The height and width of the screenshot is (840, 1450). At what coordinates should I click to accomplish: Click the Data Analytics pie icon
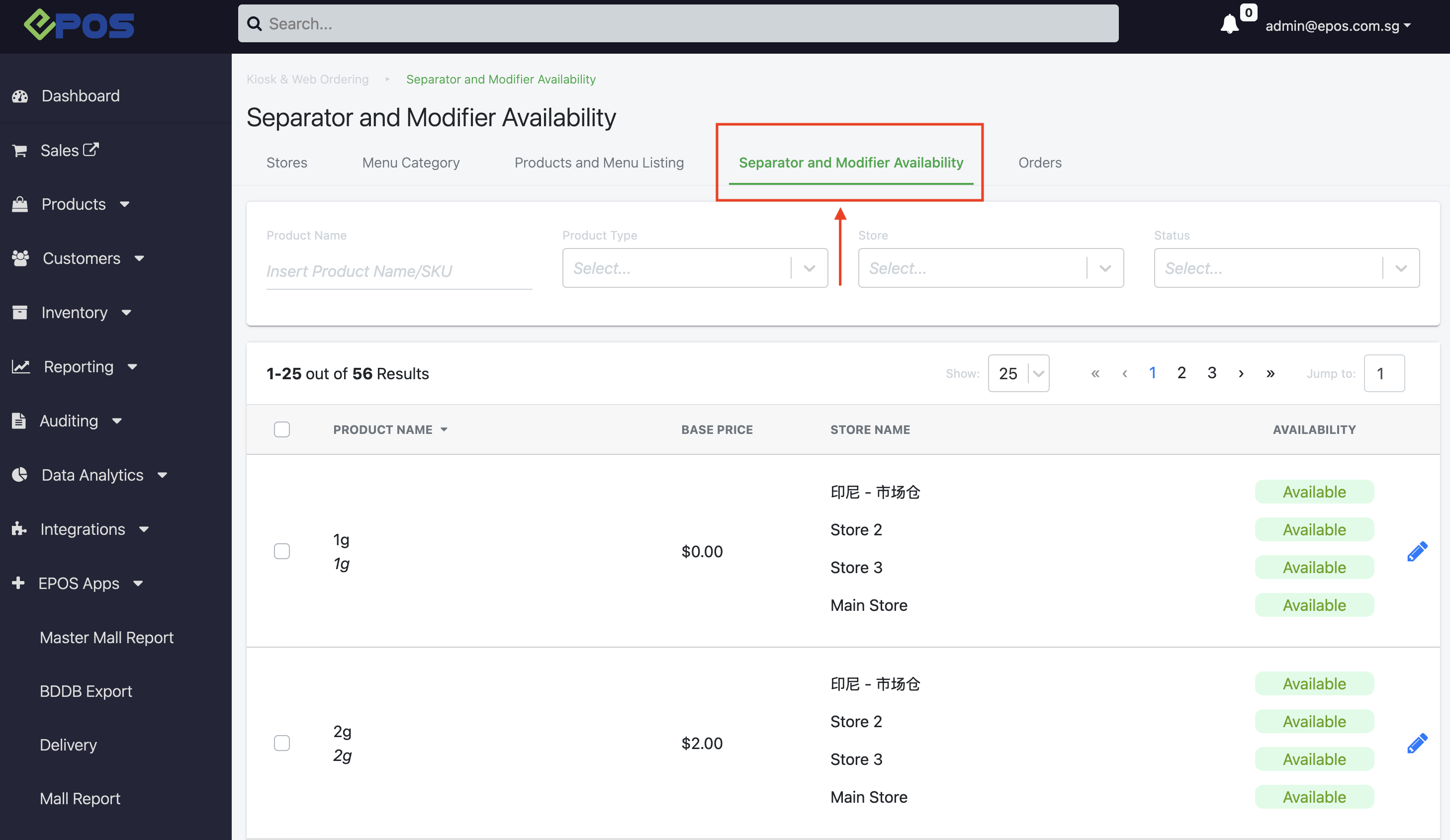point(19,475)
